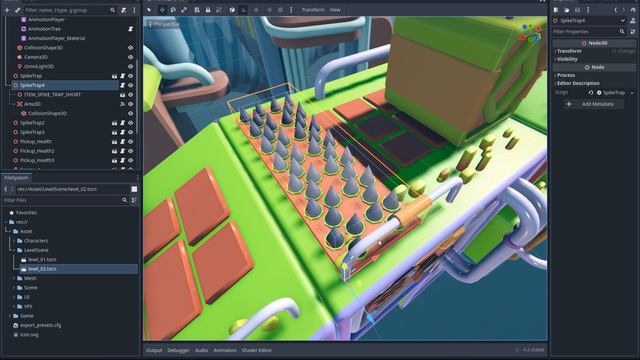Expand the Mesh folder

point(14,278)
